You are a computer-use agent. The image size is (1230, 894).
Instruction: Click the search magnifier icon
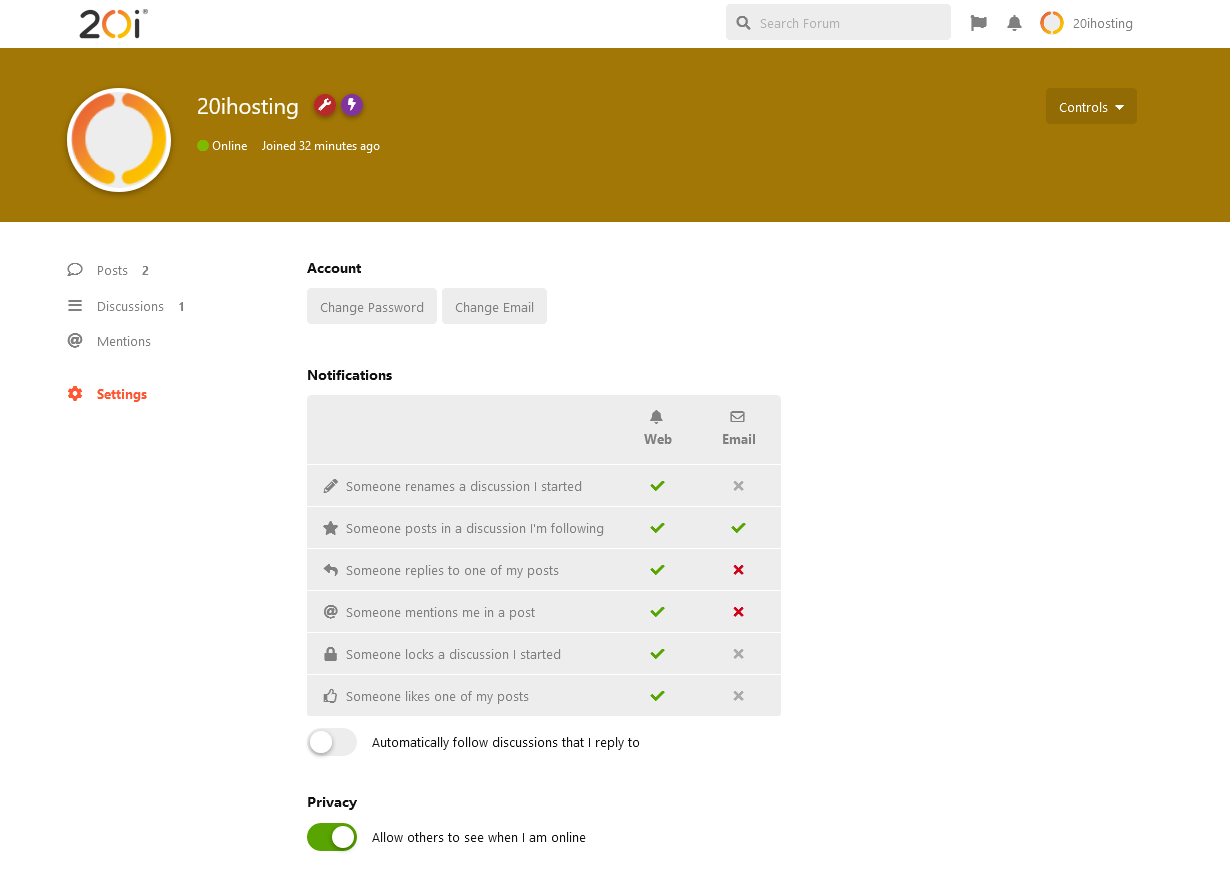pos(743,23)
